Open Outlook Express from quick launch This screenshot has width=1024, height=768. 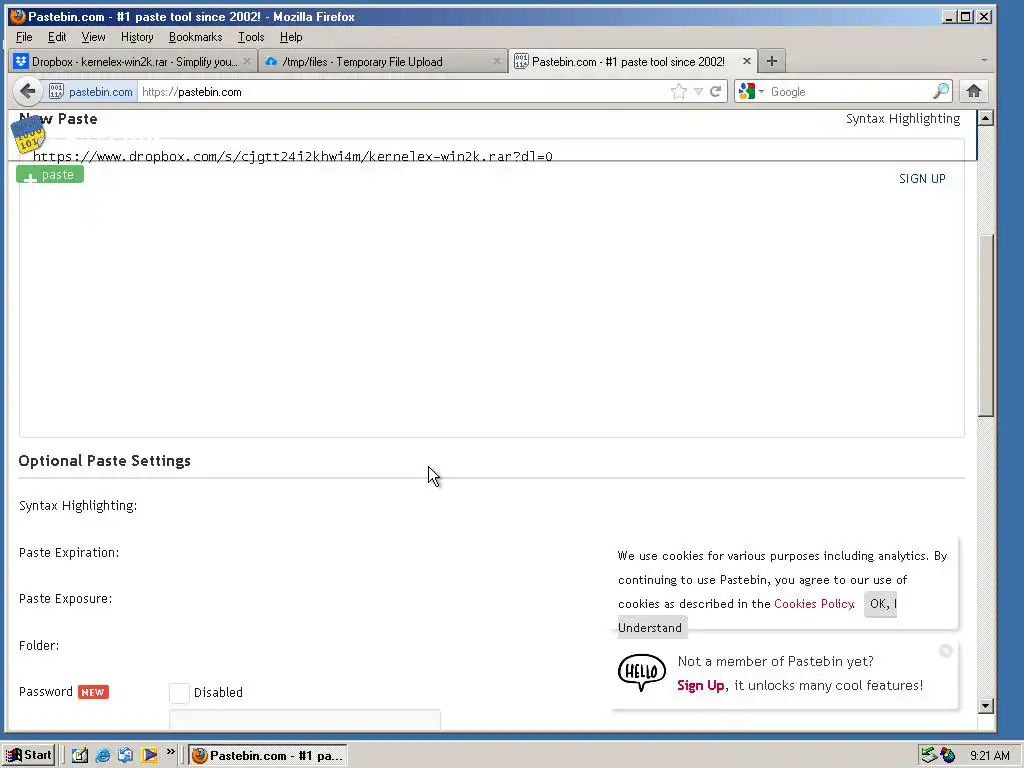pos(125,755)
